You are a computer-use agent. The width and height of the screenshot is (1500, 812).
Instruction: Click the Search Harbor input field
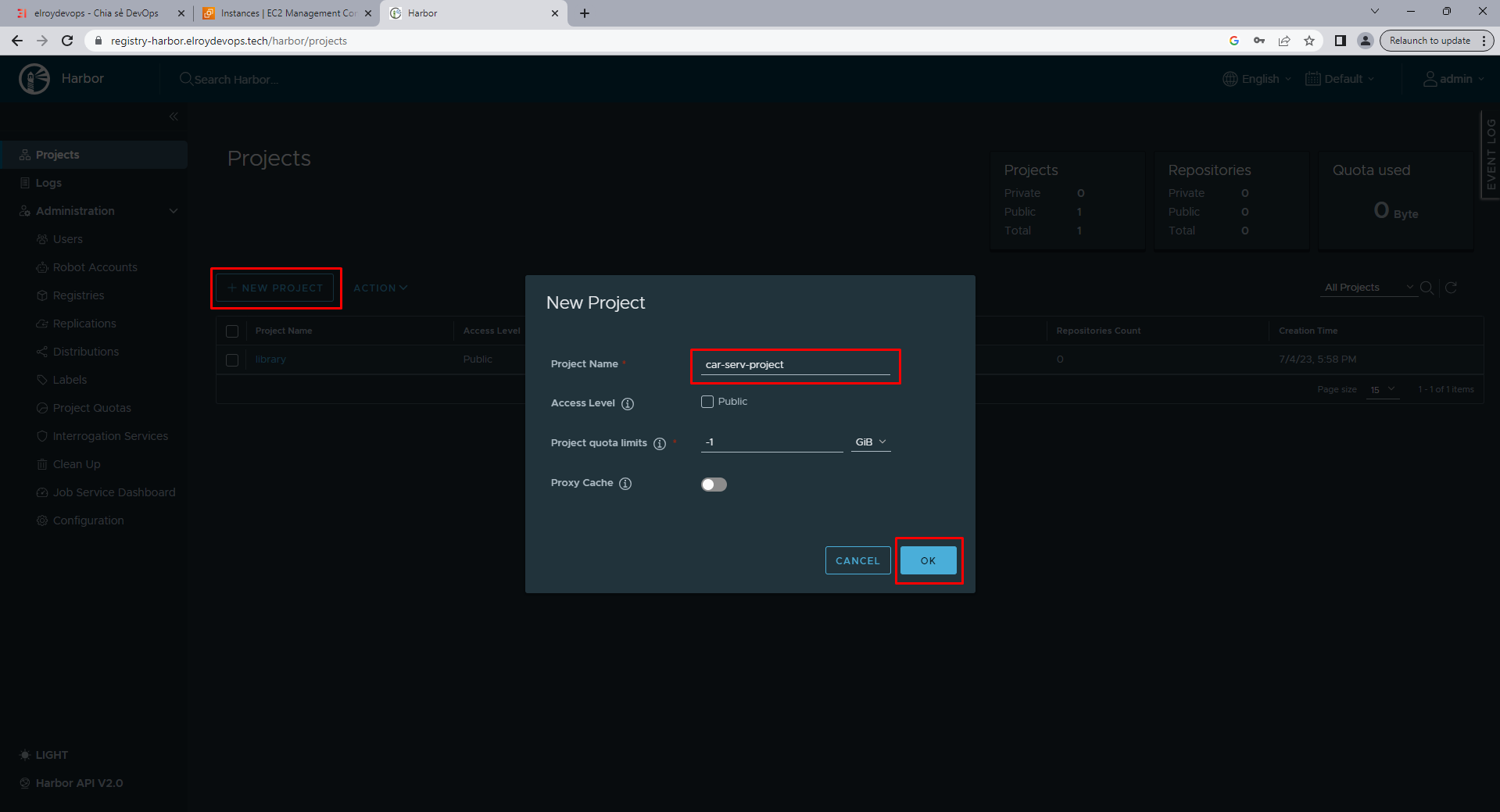point(236,80)
